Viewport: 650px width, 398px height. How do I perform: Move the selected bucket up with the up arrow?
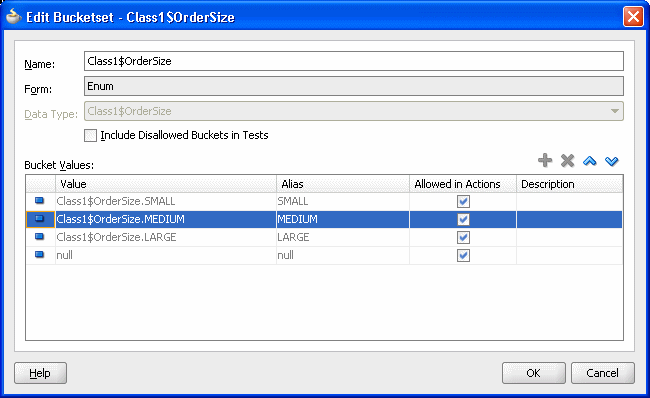tap(589, 161)
